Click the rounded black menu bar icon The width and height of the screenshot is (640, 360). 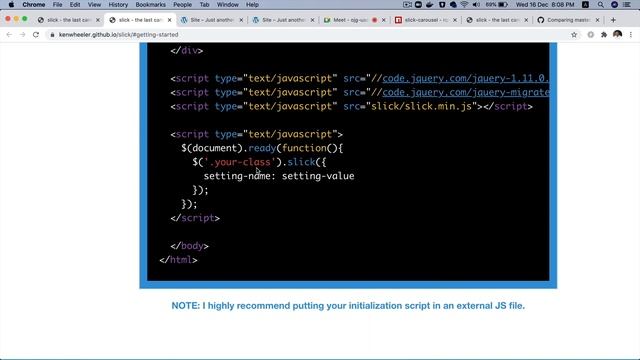click(418, 4)
